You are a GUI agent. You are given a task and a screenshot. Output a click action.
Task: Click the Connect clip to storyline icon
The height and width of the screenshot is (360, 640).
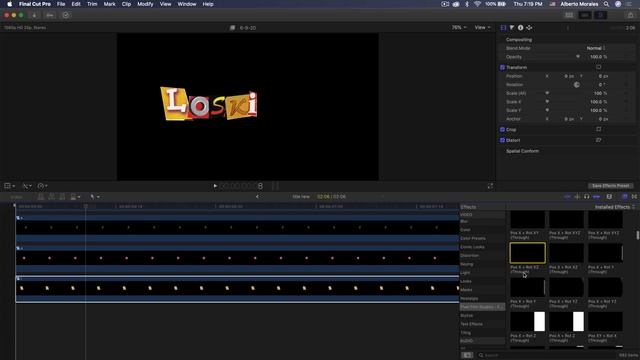(41, 197)
